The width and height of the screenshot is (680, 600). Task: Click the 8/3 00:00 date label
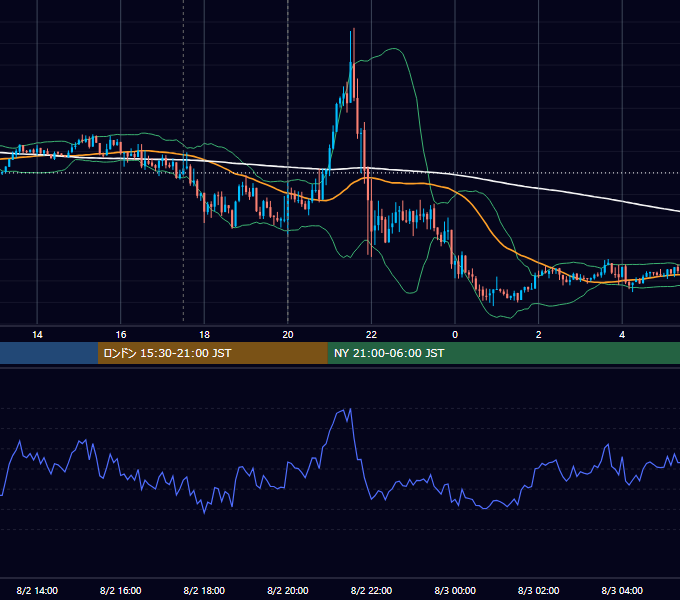(455, 590)
